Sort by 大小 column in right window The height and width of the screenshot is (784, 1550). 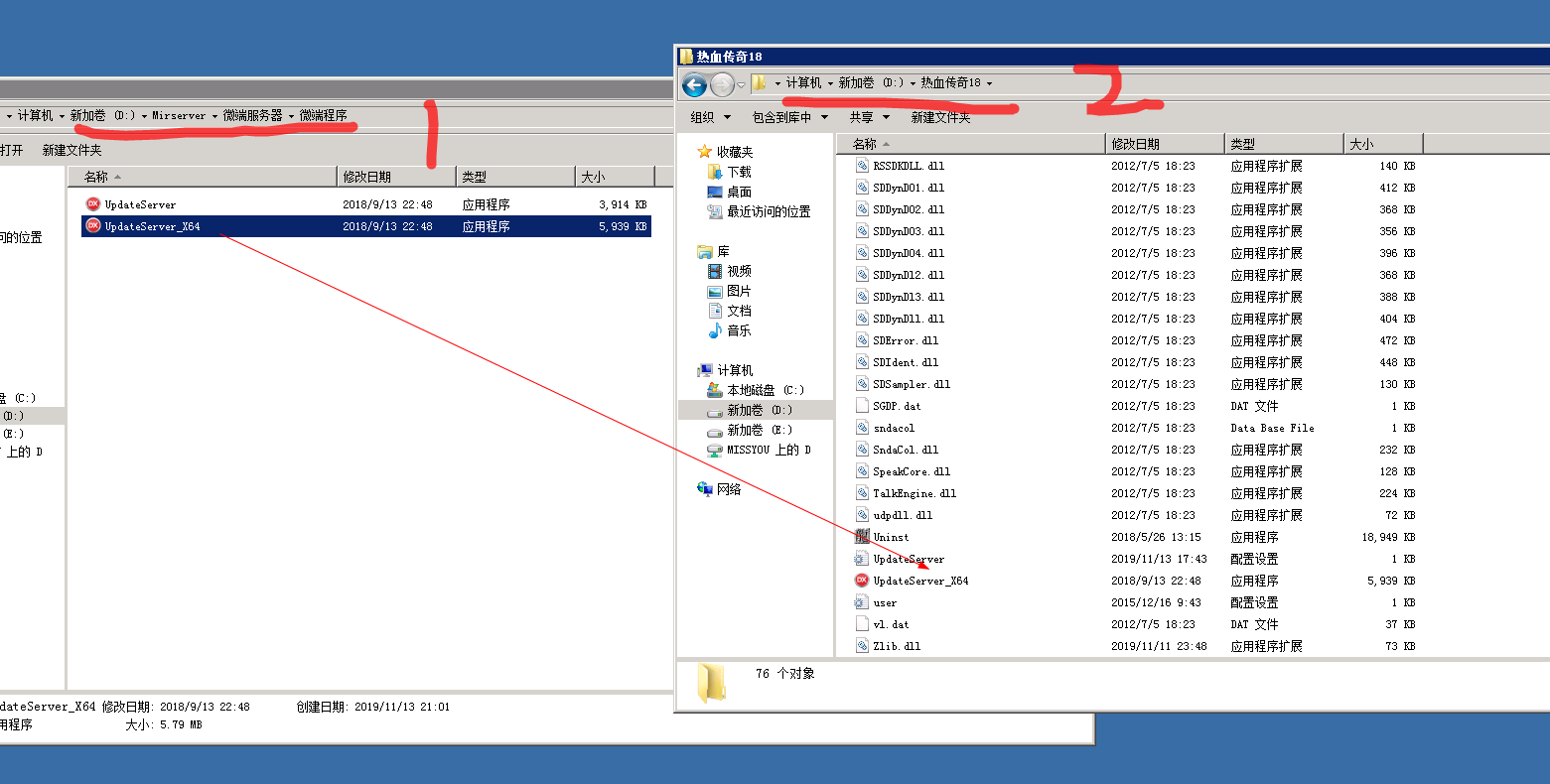point(1383,144)
